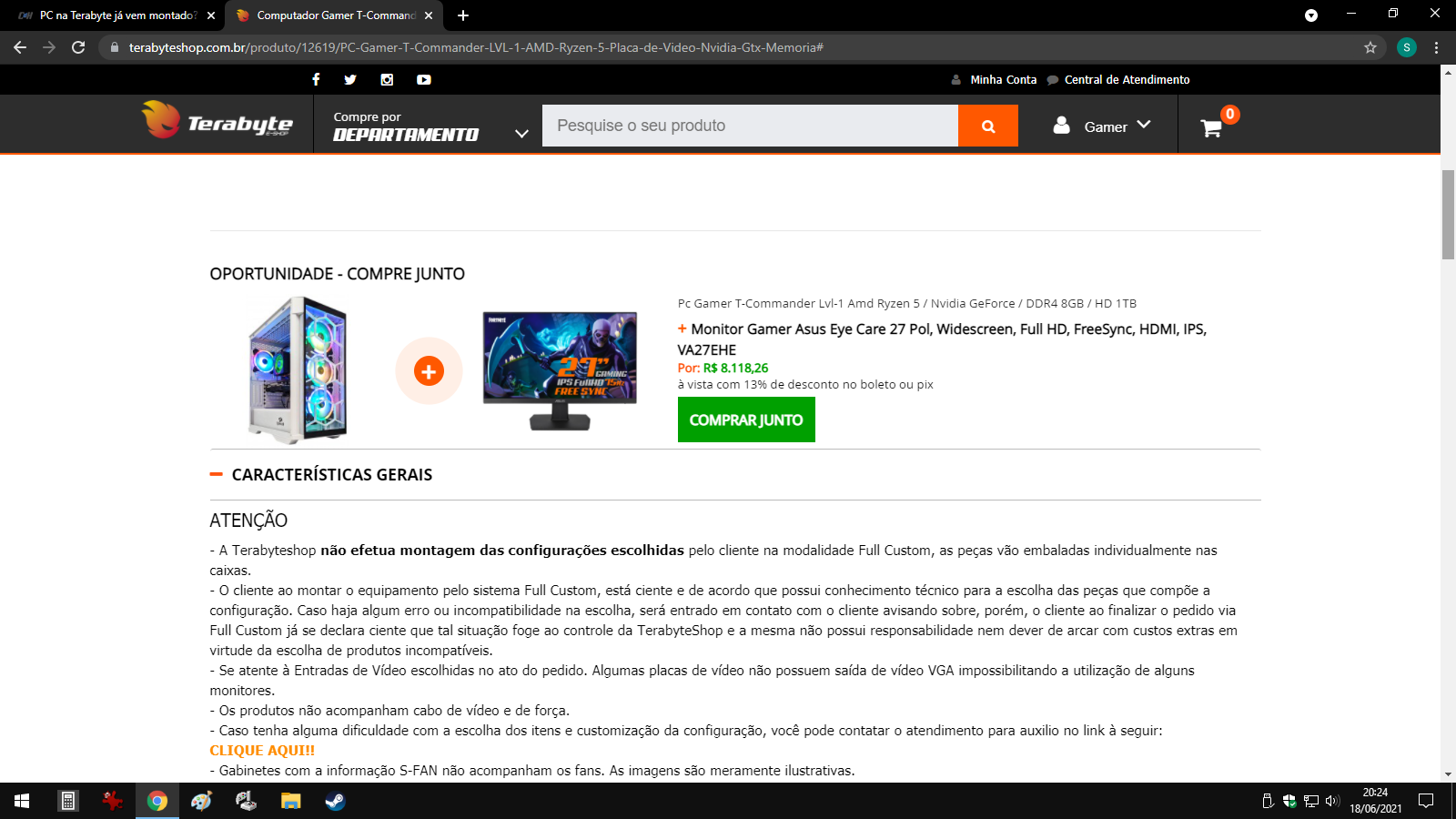Screen dimensions: 1456x819
Task: Open Terabyte Facebook page icon
Action: point(316,79)
